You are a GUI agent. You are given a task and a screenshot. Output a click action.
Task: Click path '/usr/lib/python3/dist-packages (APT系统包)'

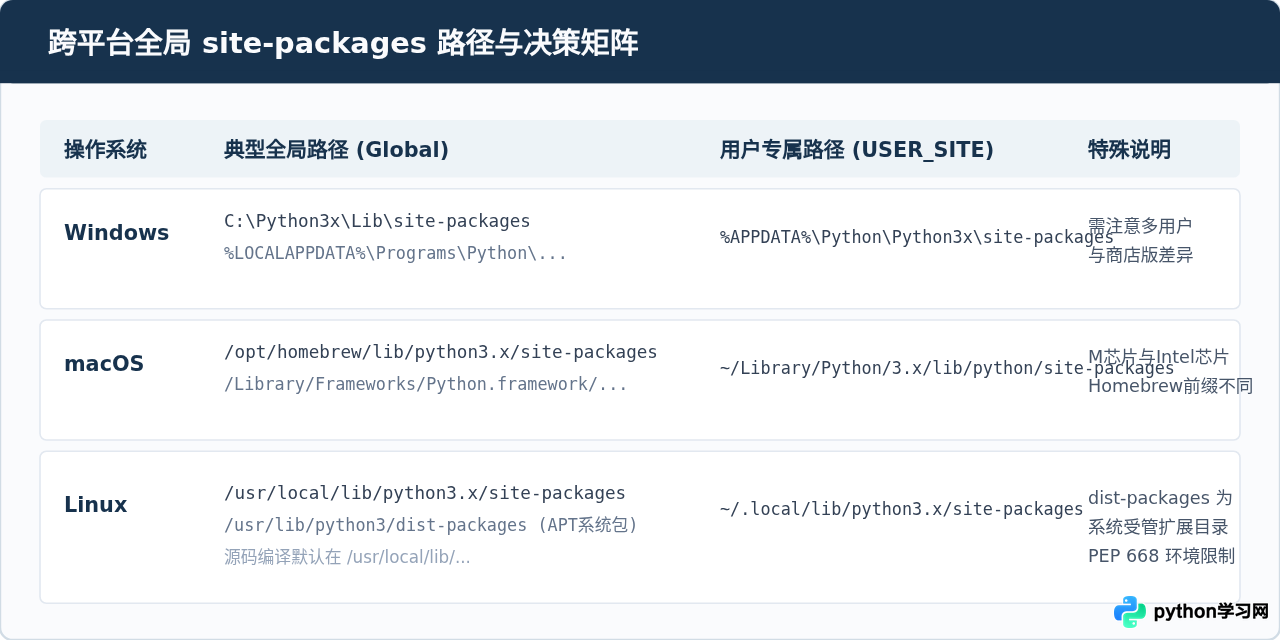click(431, 525)
